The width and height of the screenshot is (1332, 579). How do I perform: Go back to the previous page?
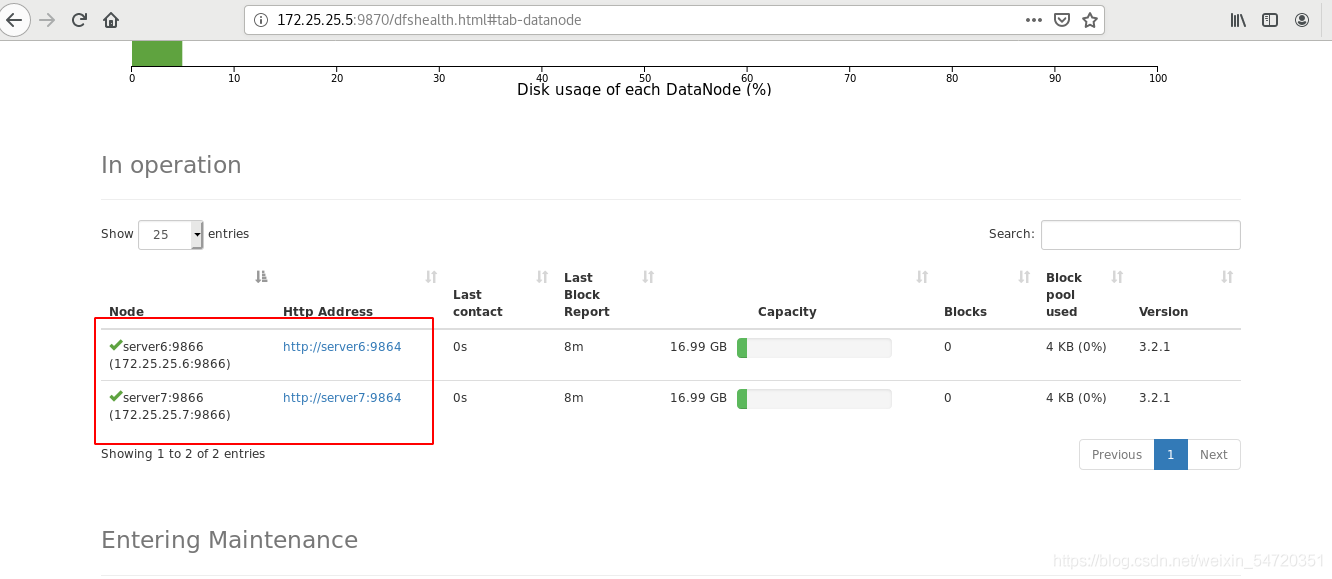(14, 20)
